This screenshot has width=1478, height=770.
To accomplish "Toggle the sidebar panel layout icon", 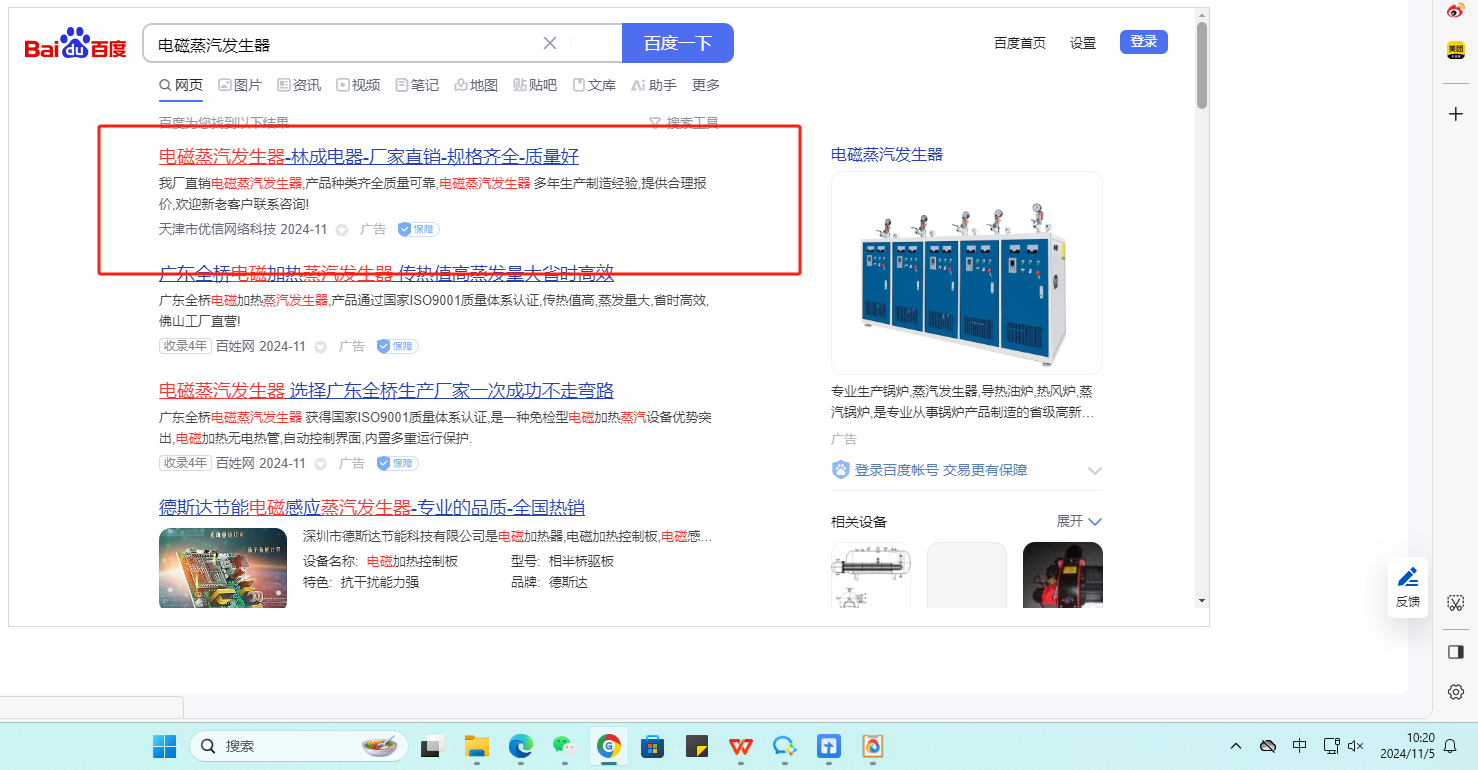I will pos(1456,652).
